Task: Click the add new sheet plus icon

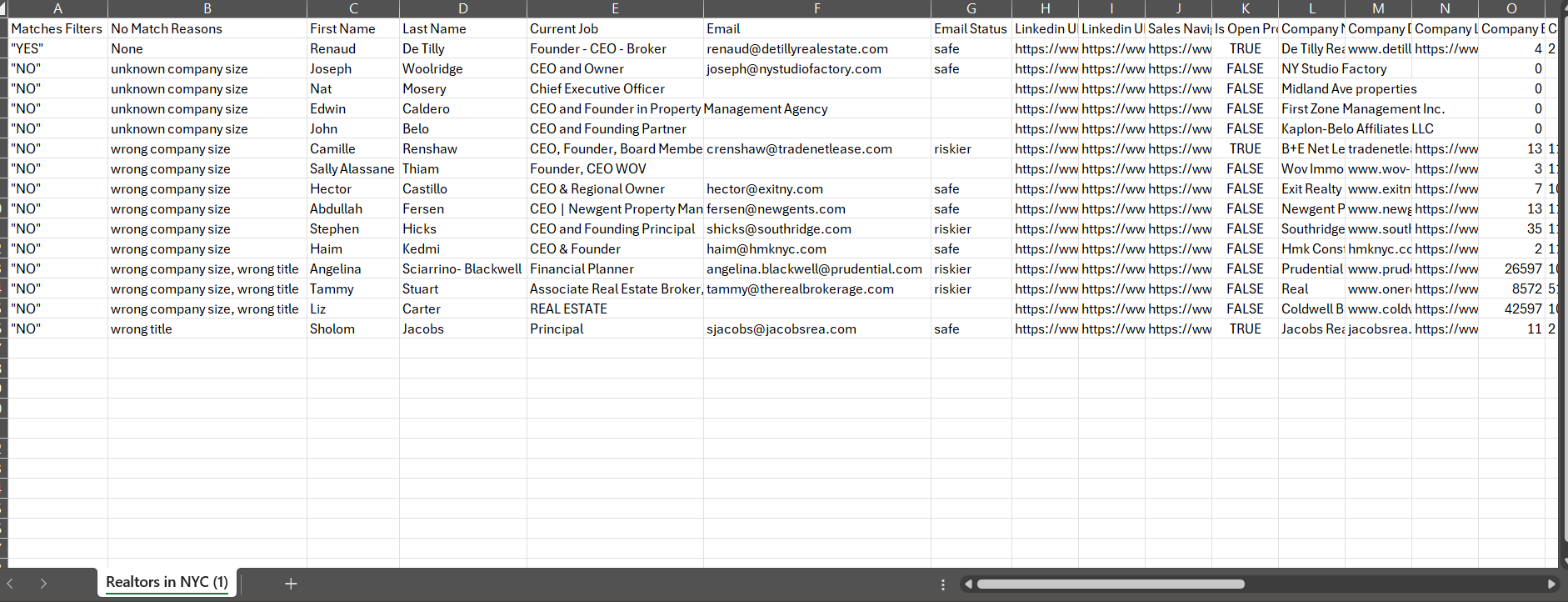Action: (x=291, y=584)
